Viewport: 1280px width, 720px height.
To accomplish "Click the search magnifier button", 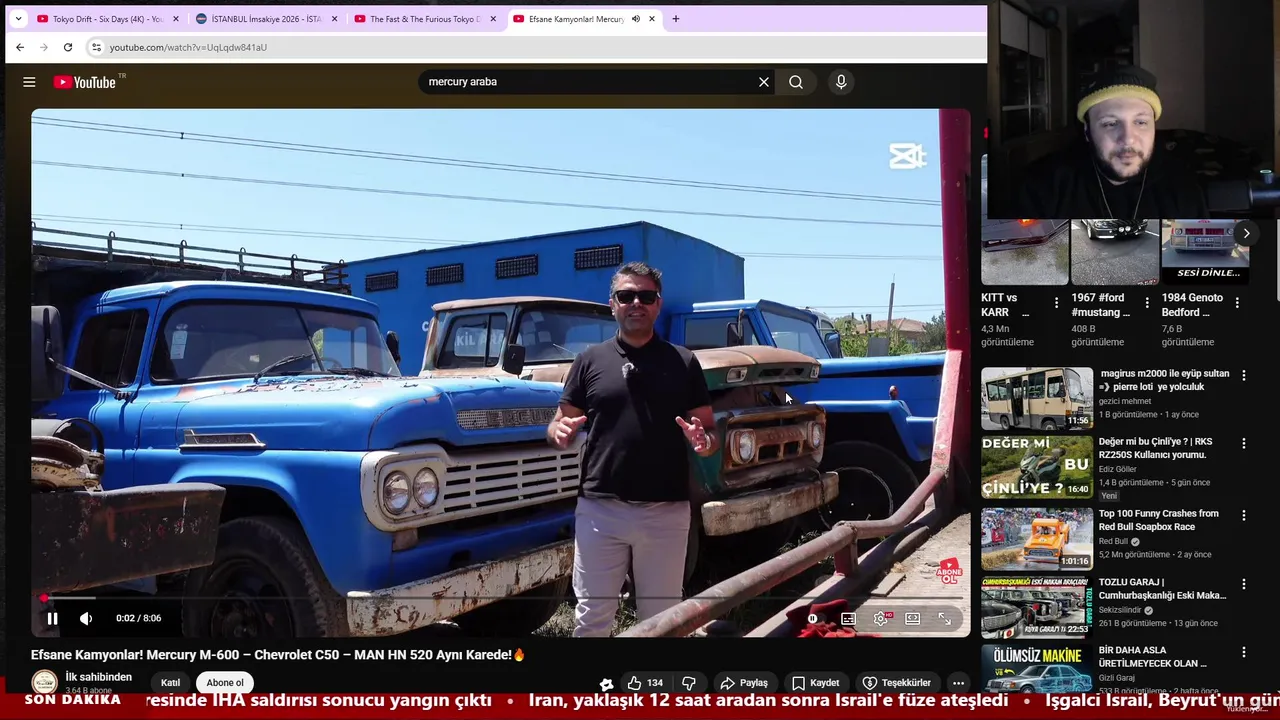I will (796, 82).
